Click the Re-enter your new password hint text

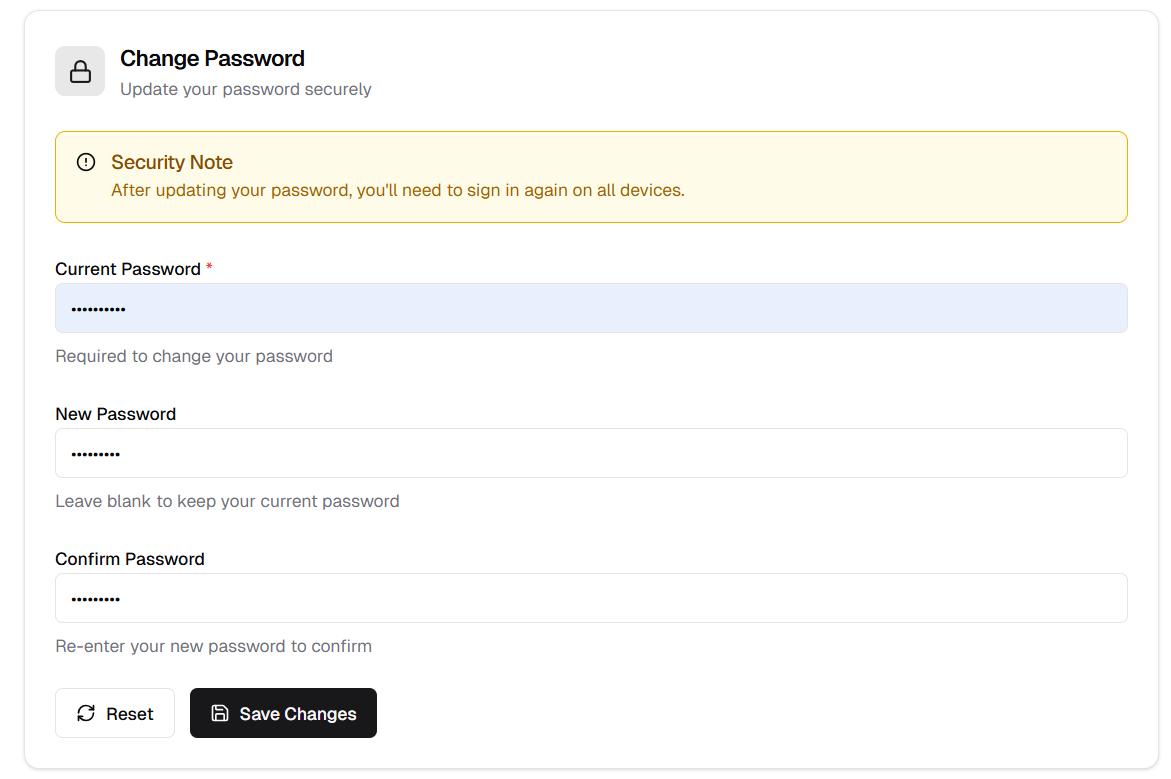(x=213, y=646)
